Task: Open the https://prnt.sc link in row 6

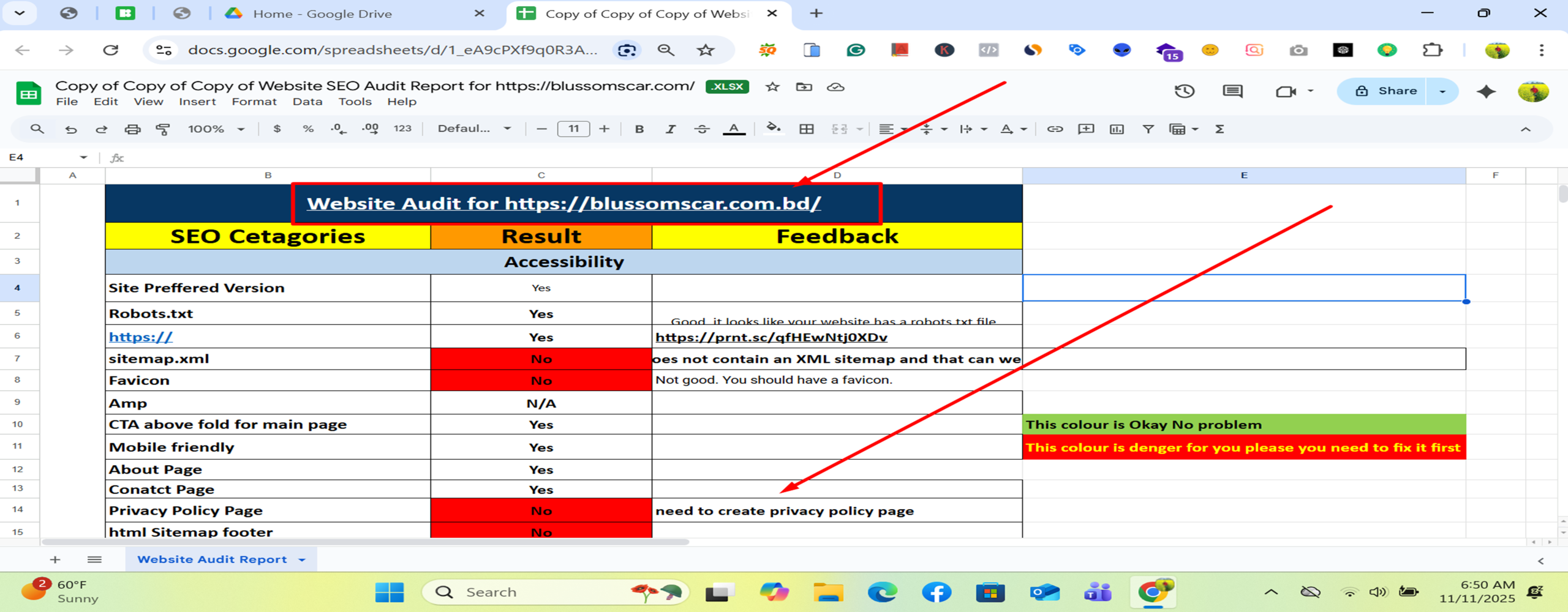Action: 771,337
